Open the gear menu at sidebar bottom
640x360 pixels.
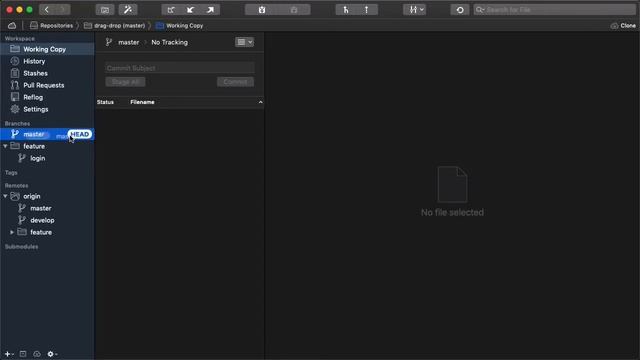(52, 354)
